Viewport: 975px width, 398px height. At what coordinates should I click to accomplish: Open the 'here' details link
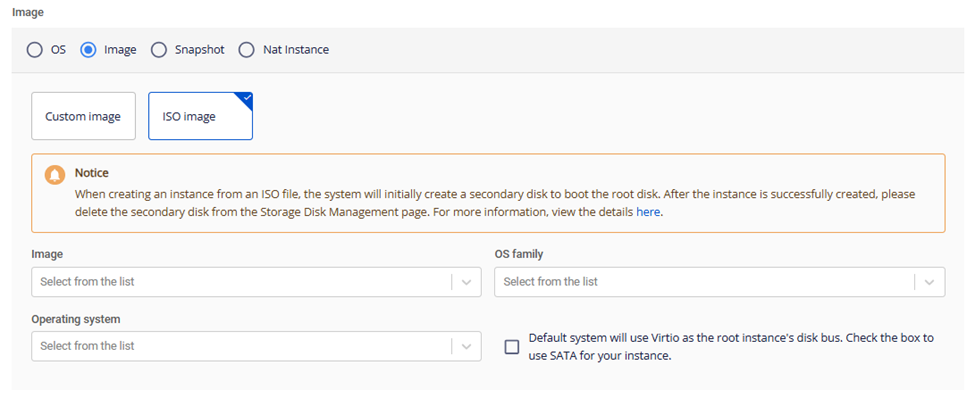coord(648,212)
